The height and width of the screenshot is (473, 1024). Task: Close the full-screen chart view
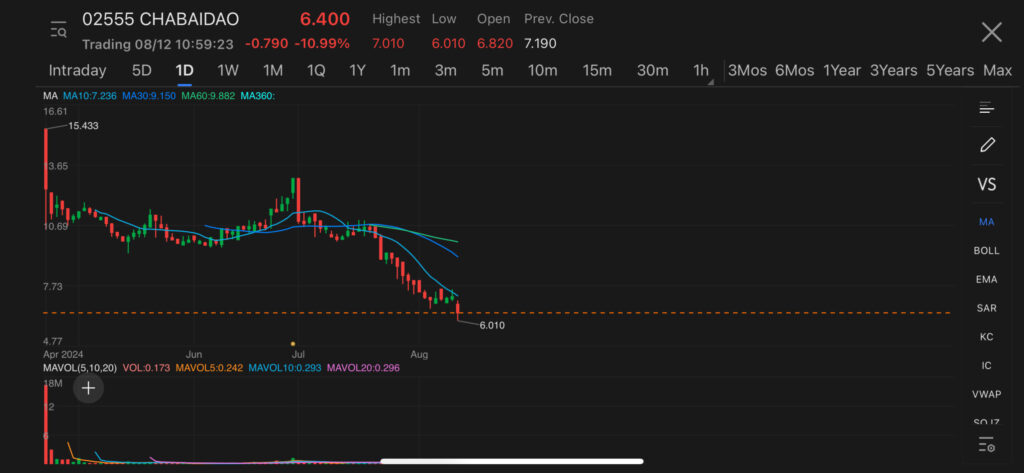click(x=991, y=32)
